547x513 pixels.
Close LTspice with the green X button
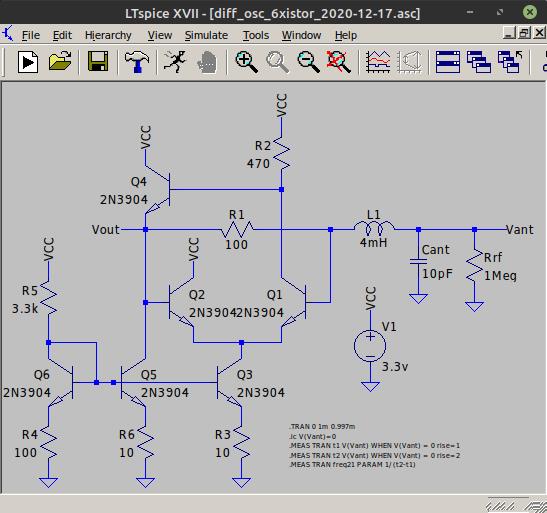(530, 12)
